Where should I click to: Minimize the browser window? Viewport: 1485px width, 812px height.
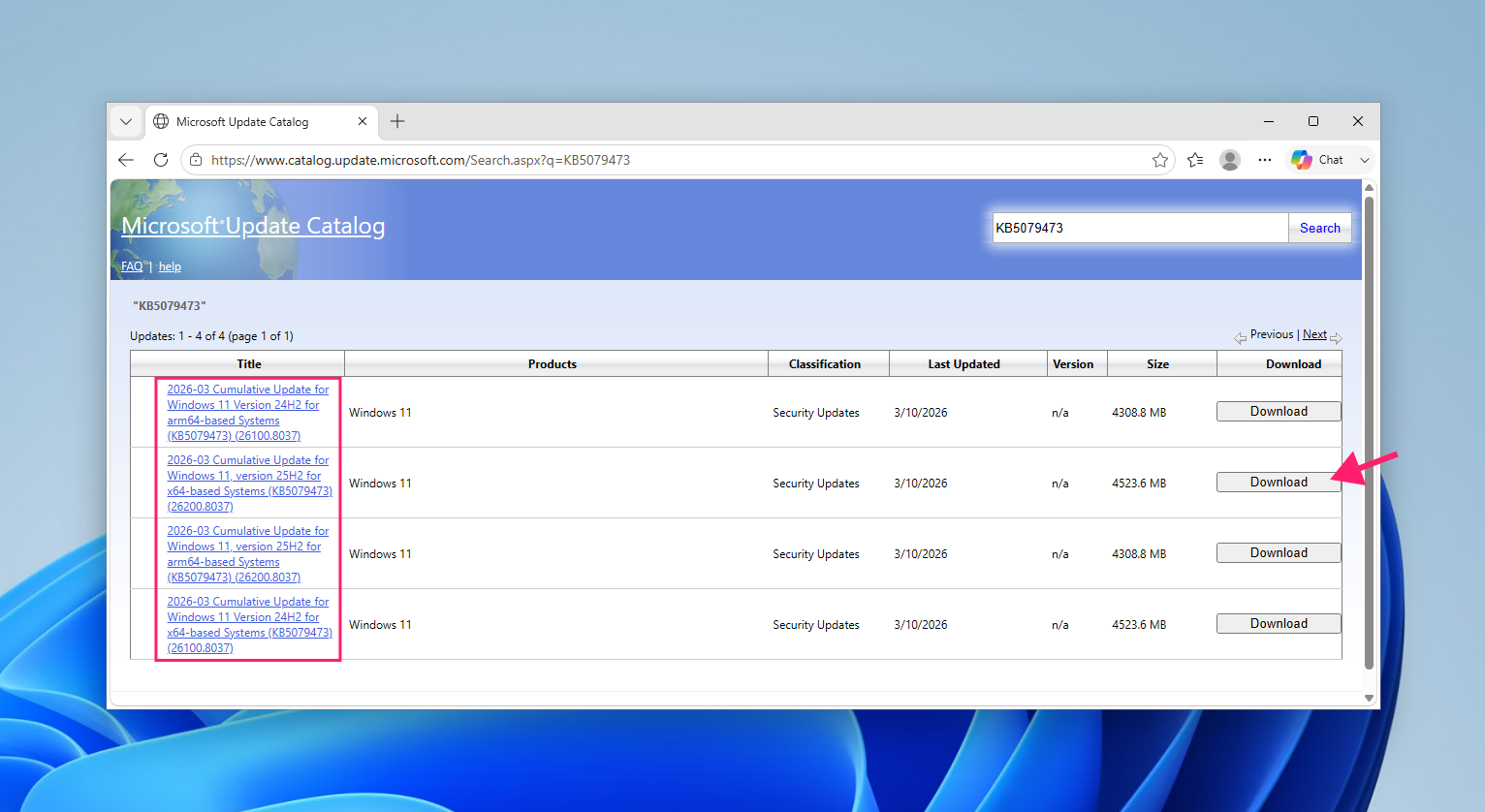(1269, 121)
